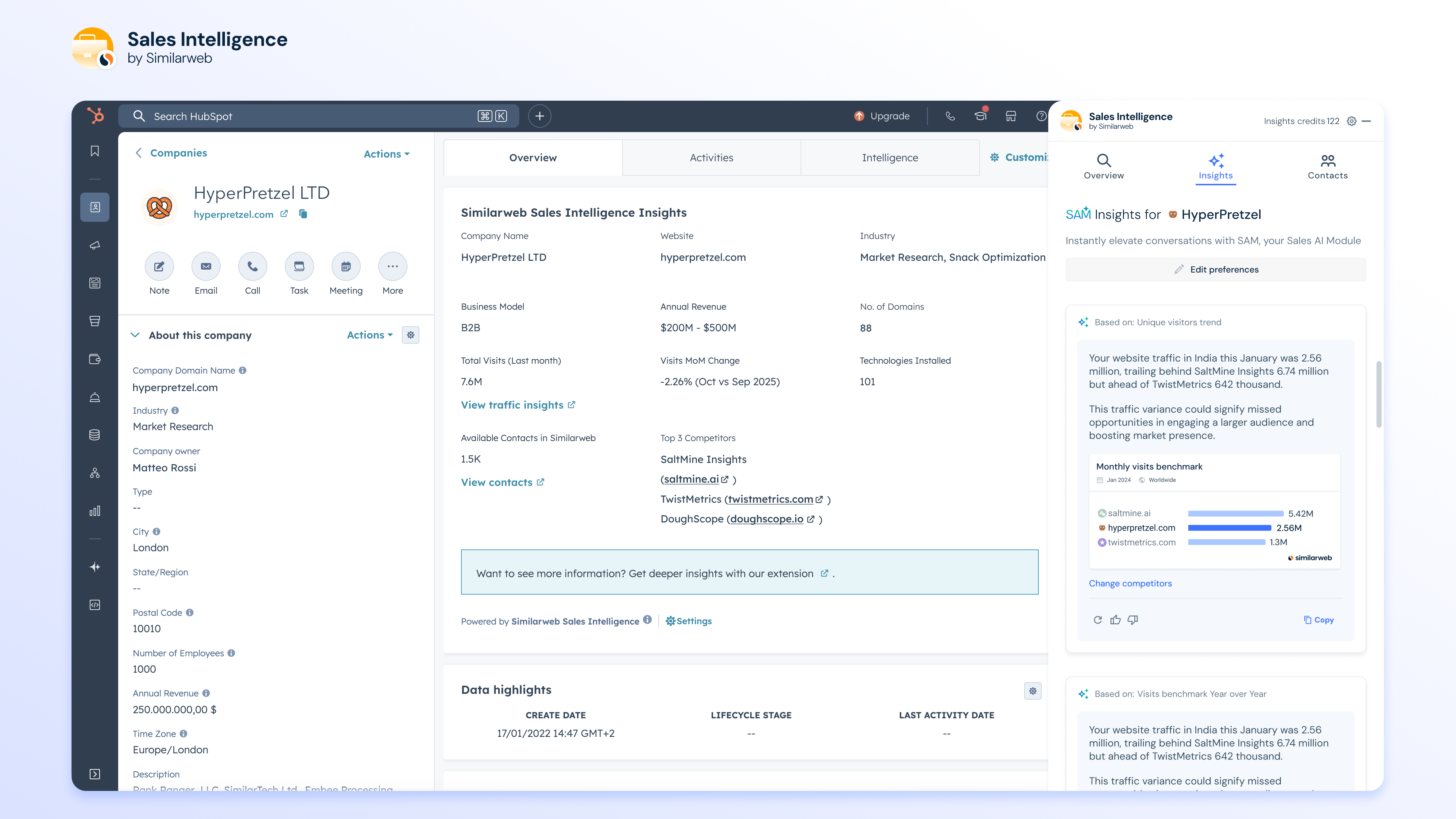Click the thumbs up feedback icon
1456x819 pixels.
click(1115, 619)
